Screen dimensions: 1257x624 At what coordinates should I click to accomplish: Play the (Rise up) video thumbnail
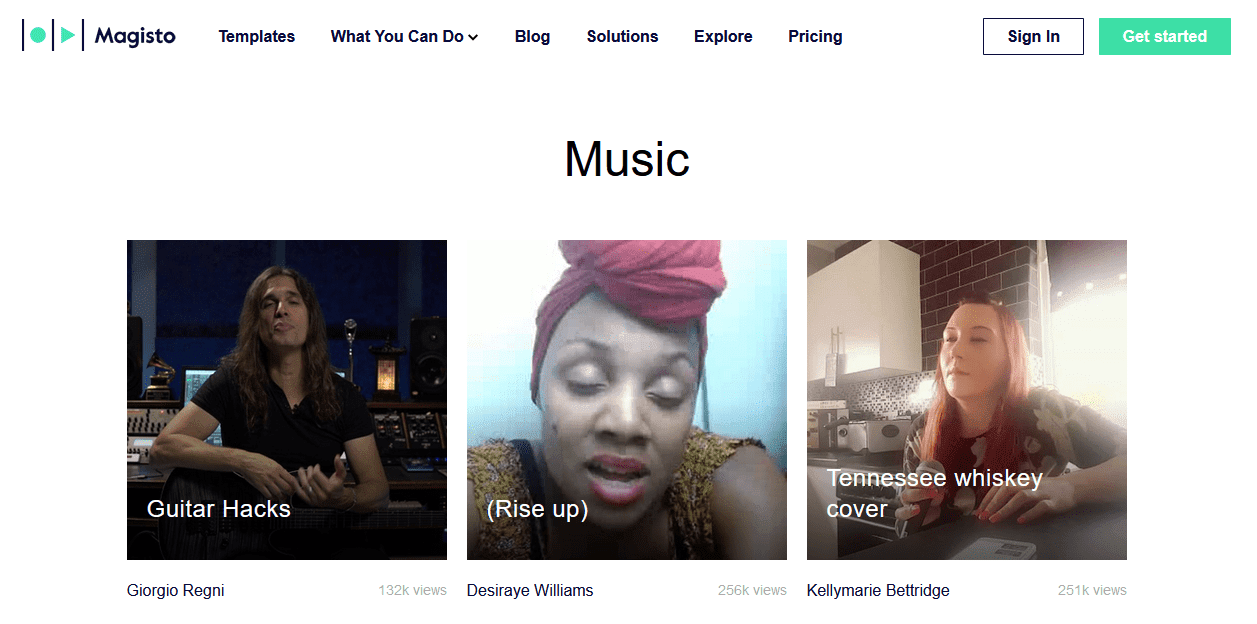pos(627,400)
